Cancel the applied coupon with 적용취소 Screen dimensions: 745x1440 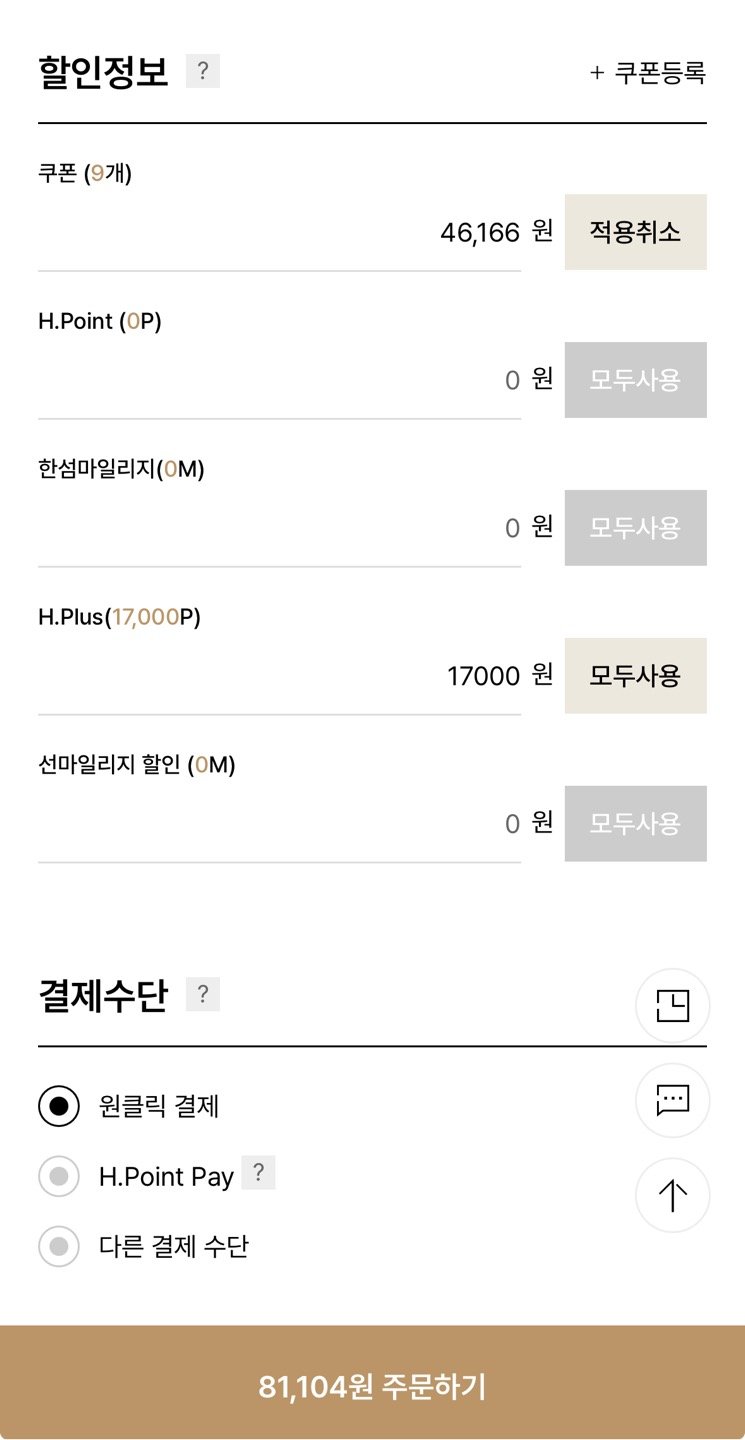click(635, 233)
